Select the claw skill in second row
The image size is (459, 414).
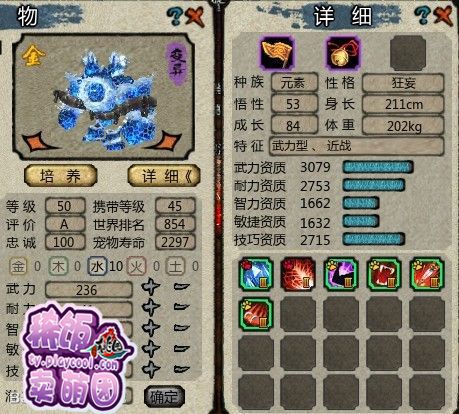pyautogui.click(x=256, y=314)
